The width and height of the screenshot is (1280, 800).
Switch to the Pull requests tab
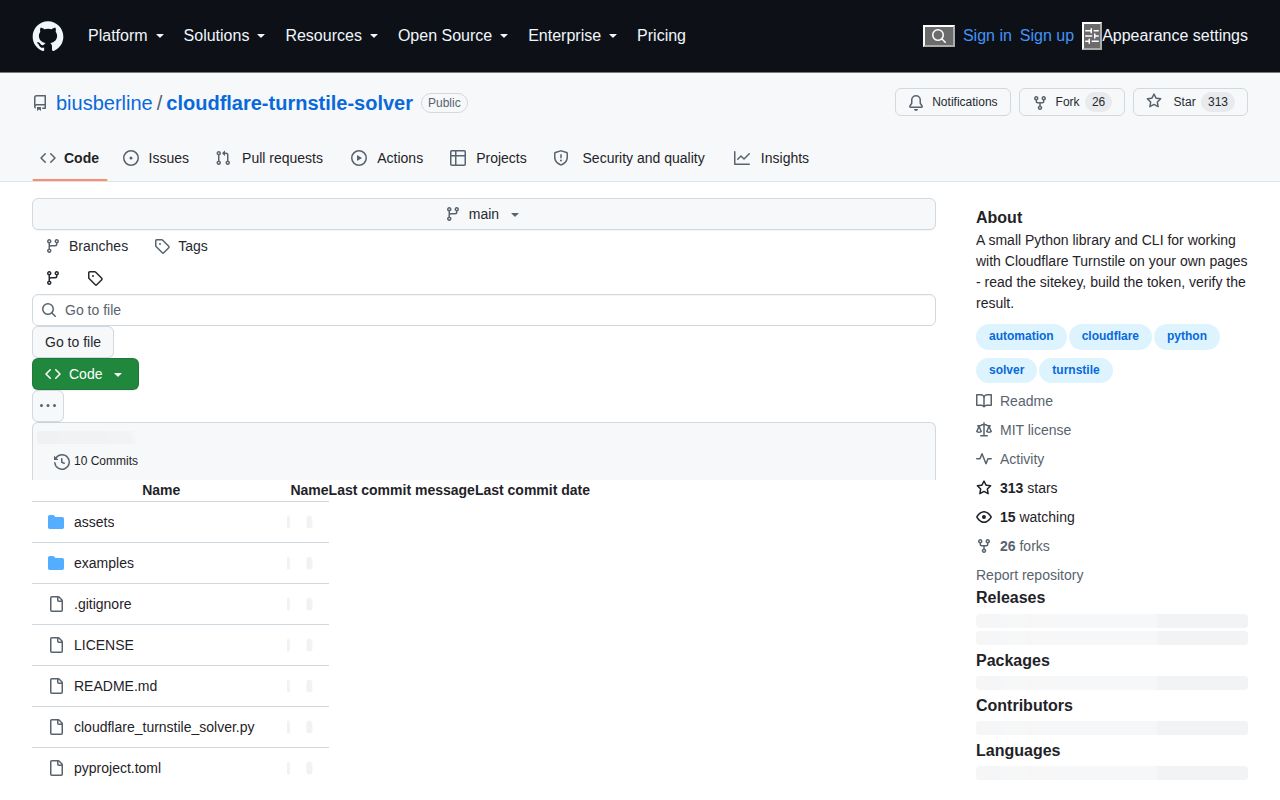click(x=270, y=158)
